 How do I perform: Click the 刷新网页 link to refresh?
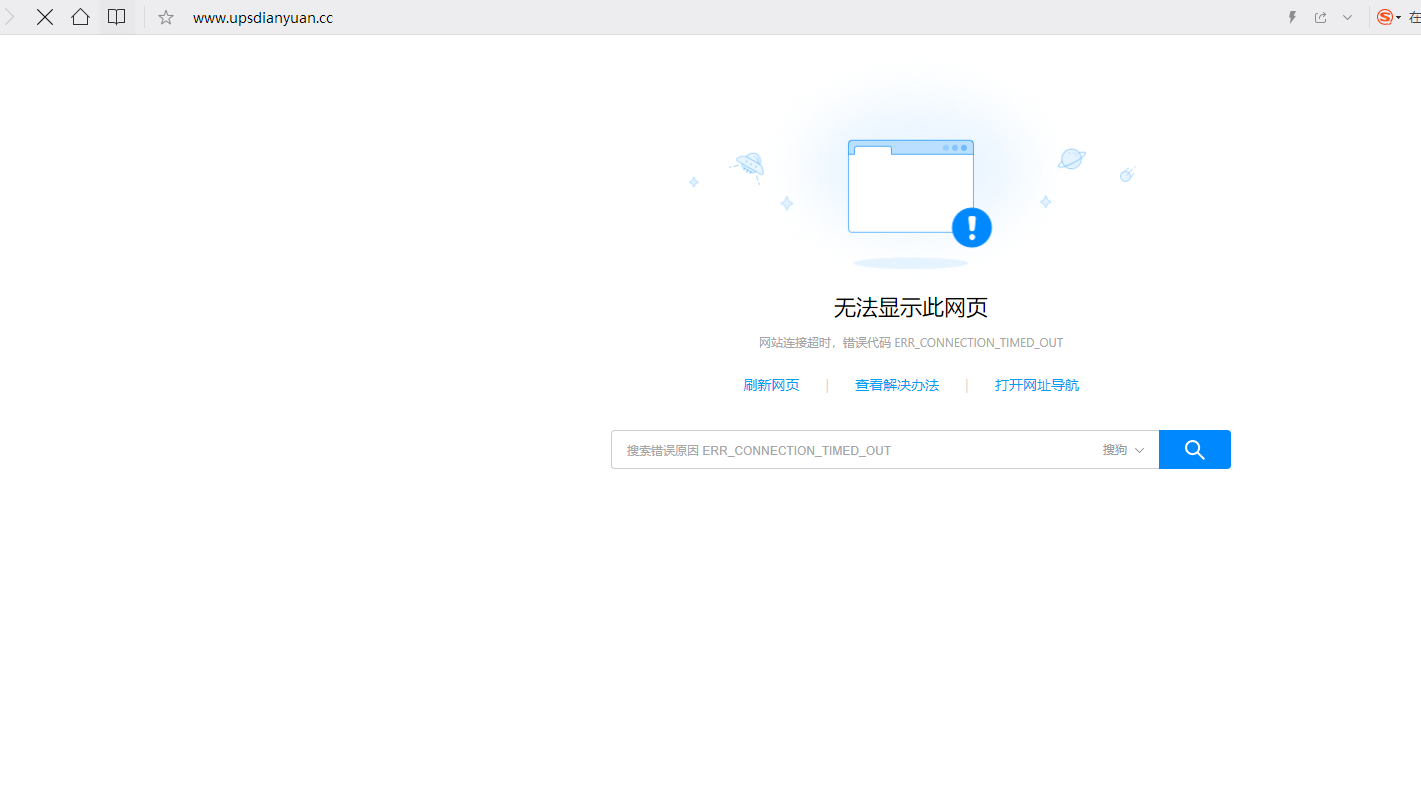click(771, 385)
